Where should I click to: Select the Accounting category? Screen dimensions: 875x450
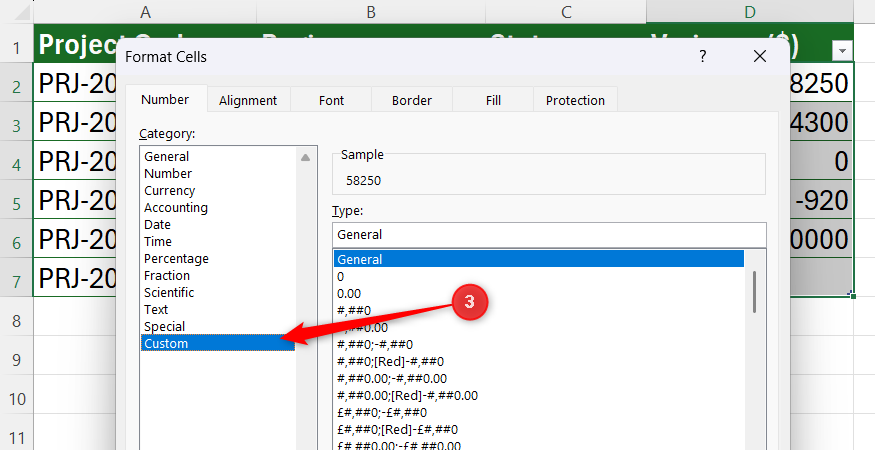click(218, 208)
